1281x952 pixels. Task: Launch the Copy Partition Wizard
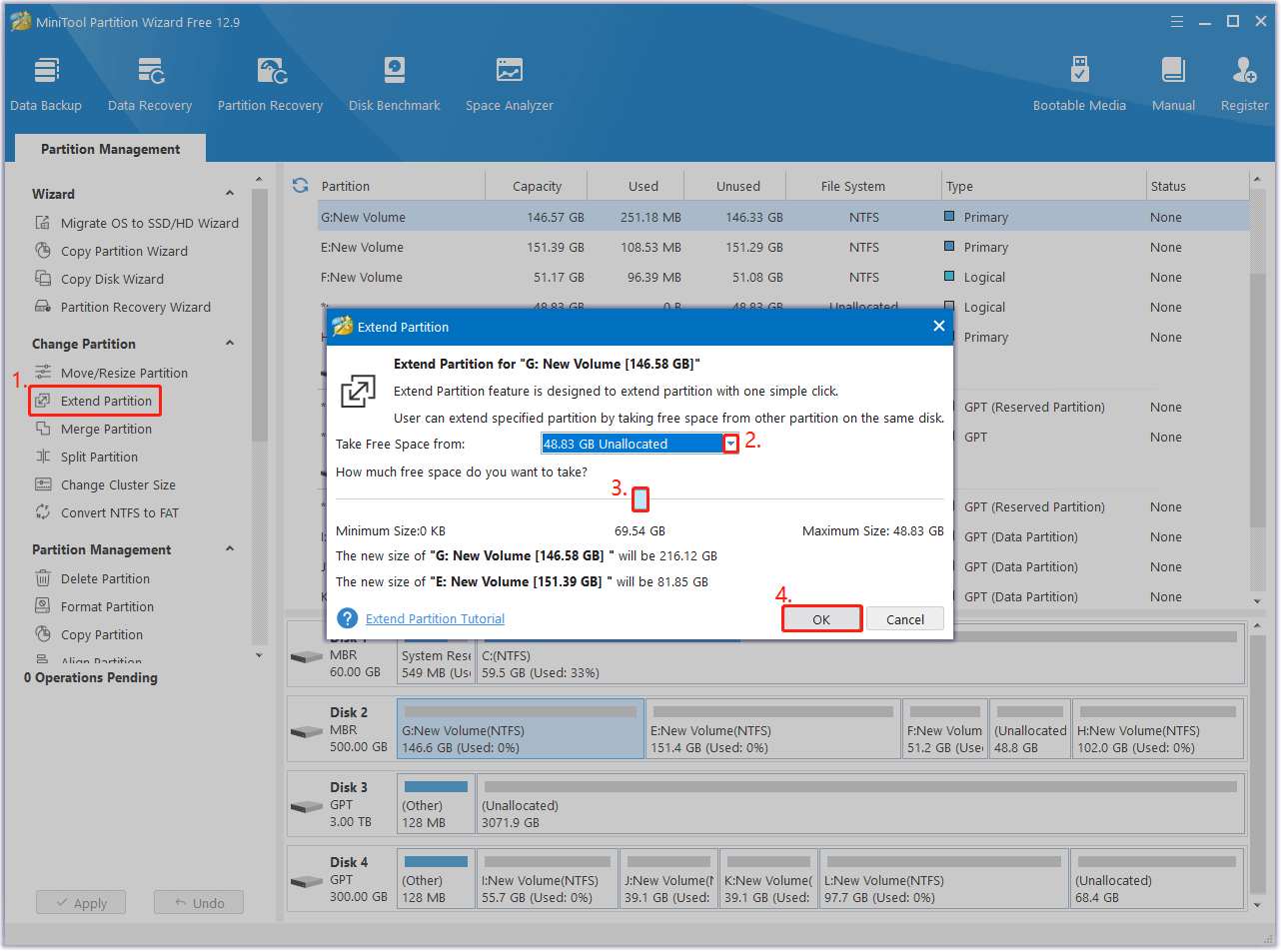(112, 251)
